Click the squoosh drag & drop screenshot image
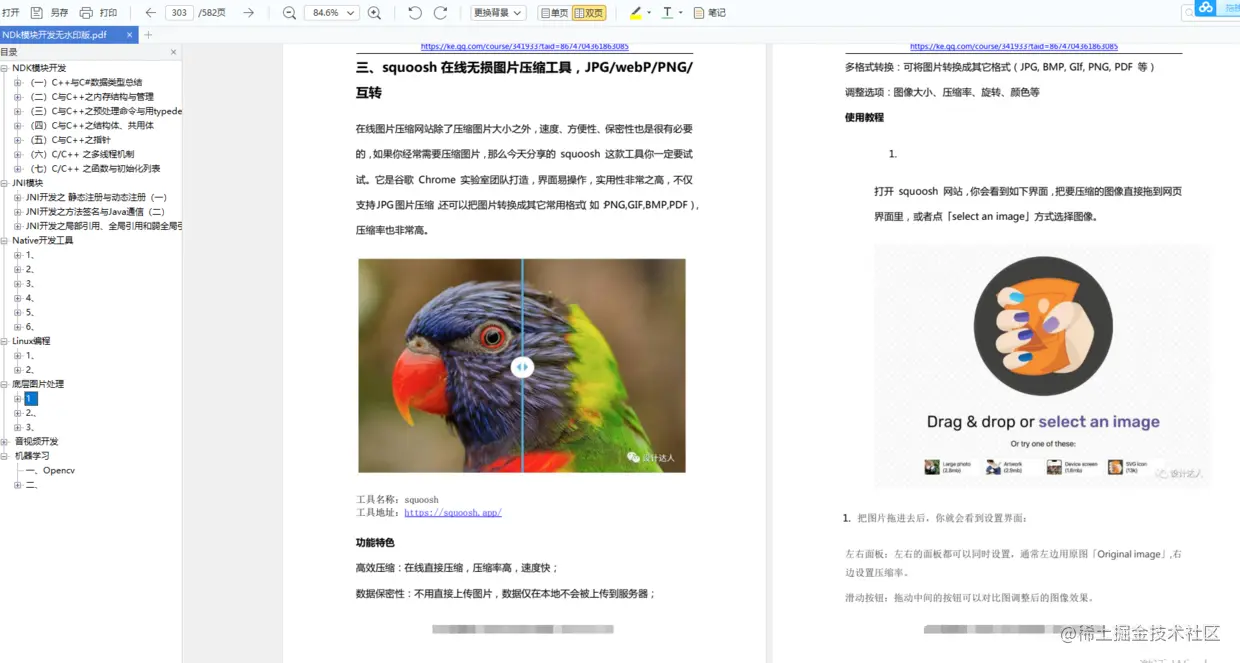 pos(1042,366)
